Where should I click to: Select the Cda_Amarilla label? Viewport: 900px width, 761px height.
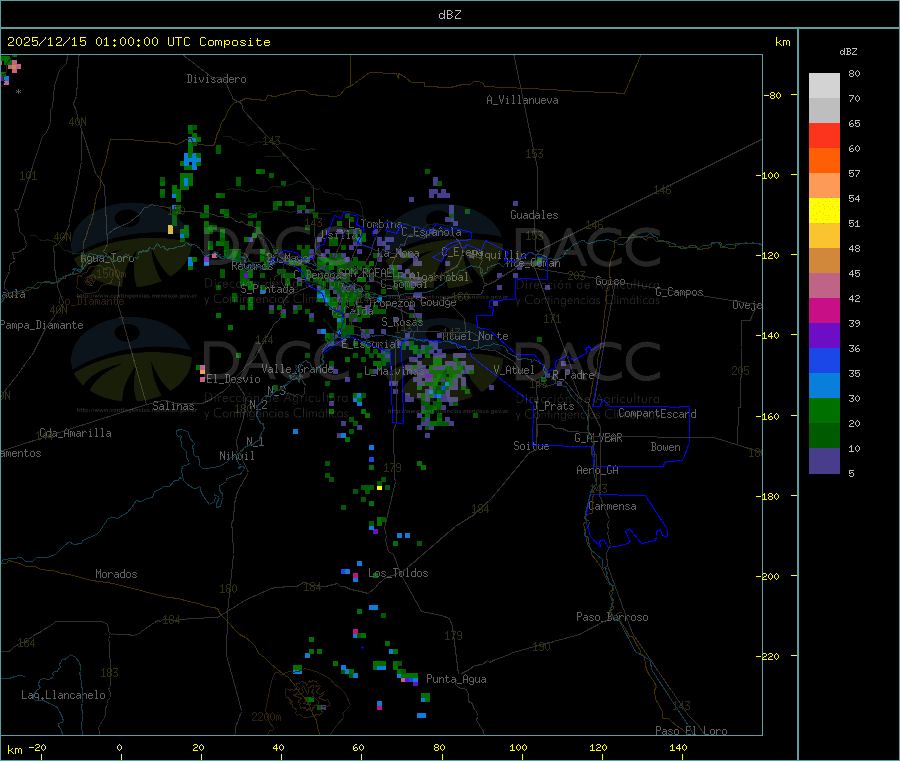tap(75, 433)
